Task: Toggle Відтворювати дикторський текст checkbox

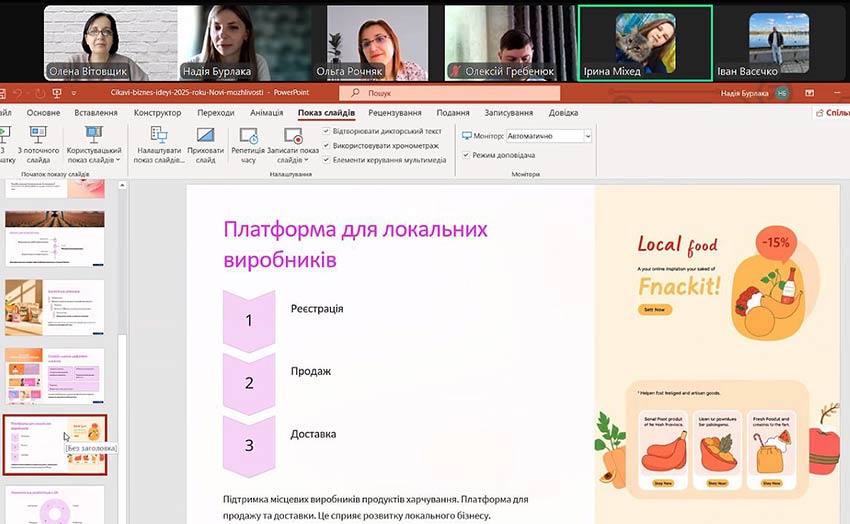Action: click(x=327, y=131)
